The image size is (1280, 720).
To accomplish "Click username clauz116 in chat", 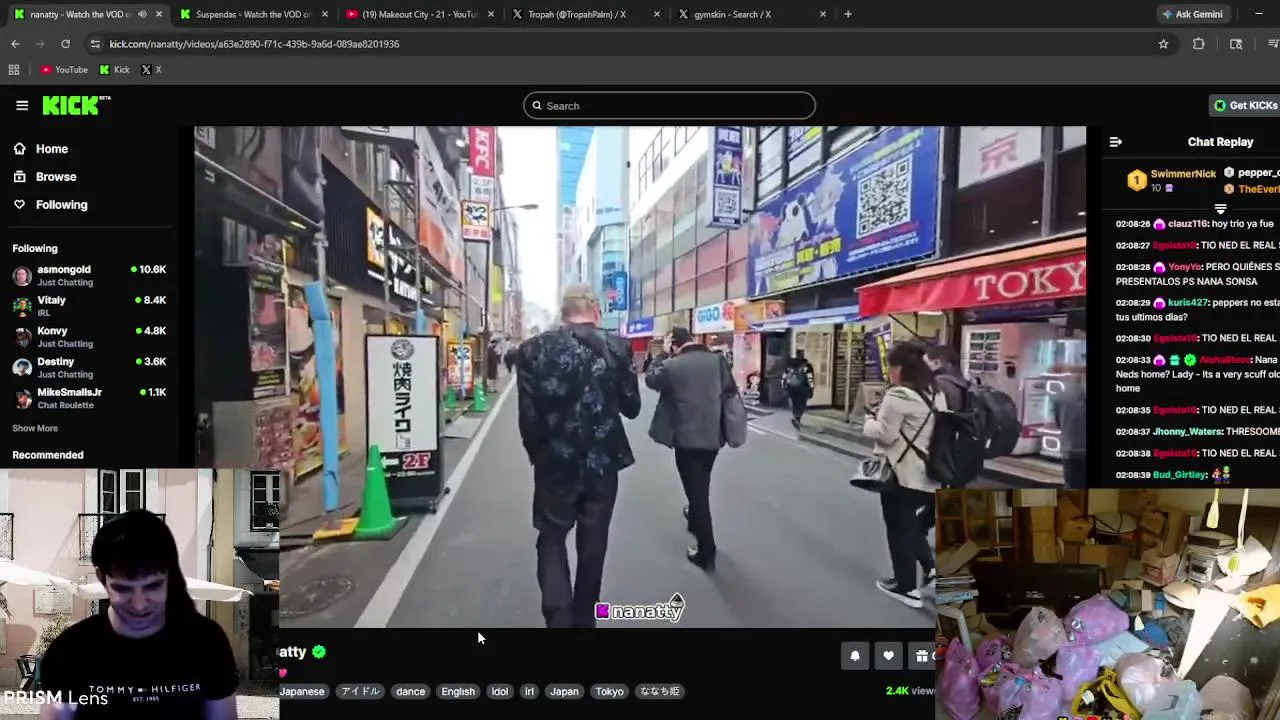I will 1188,224.
